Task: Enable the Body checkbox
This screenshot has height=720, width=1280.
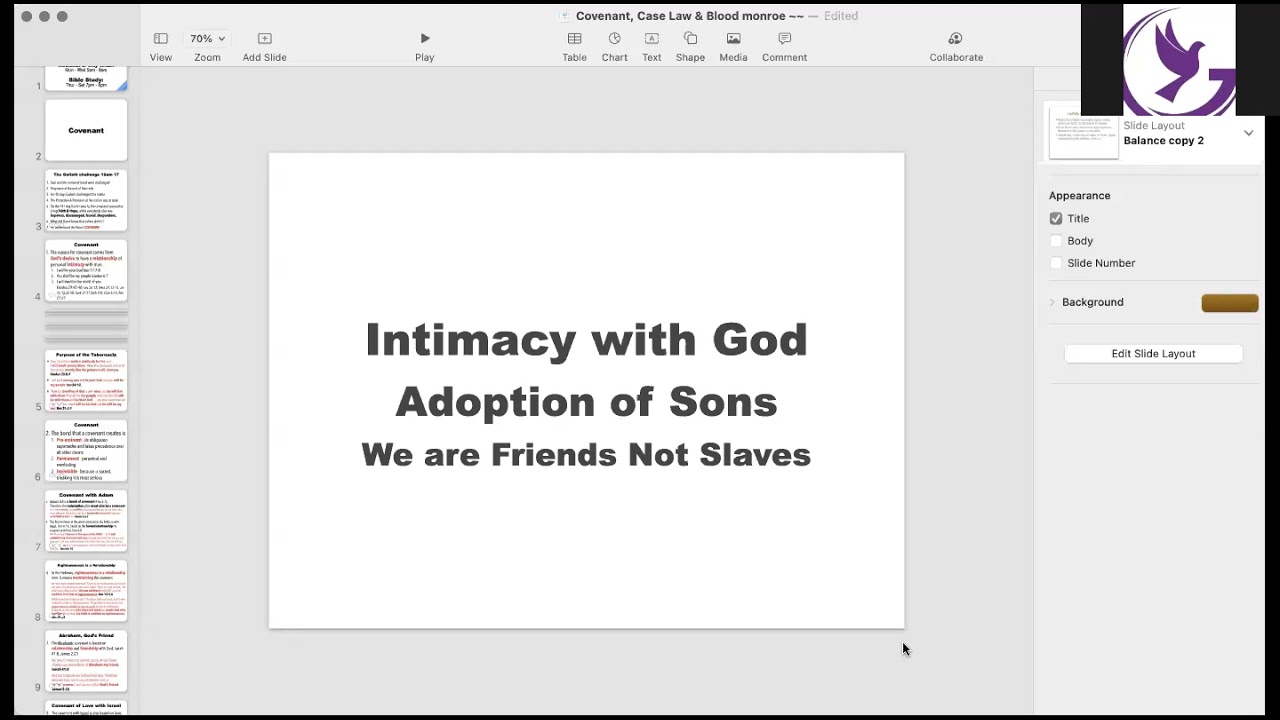Action: [x=1056, y=241]
